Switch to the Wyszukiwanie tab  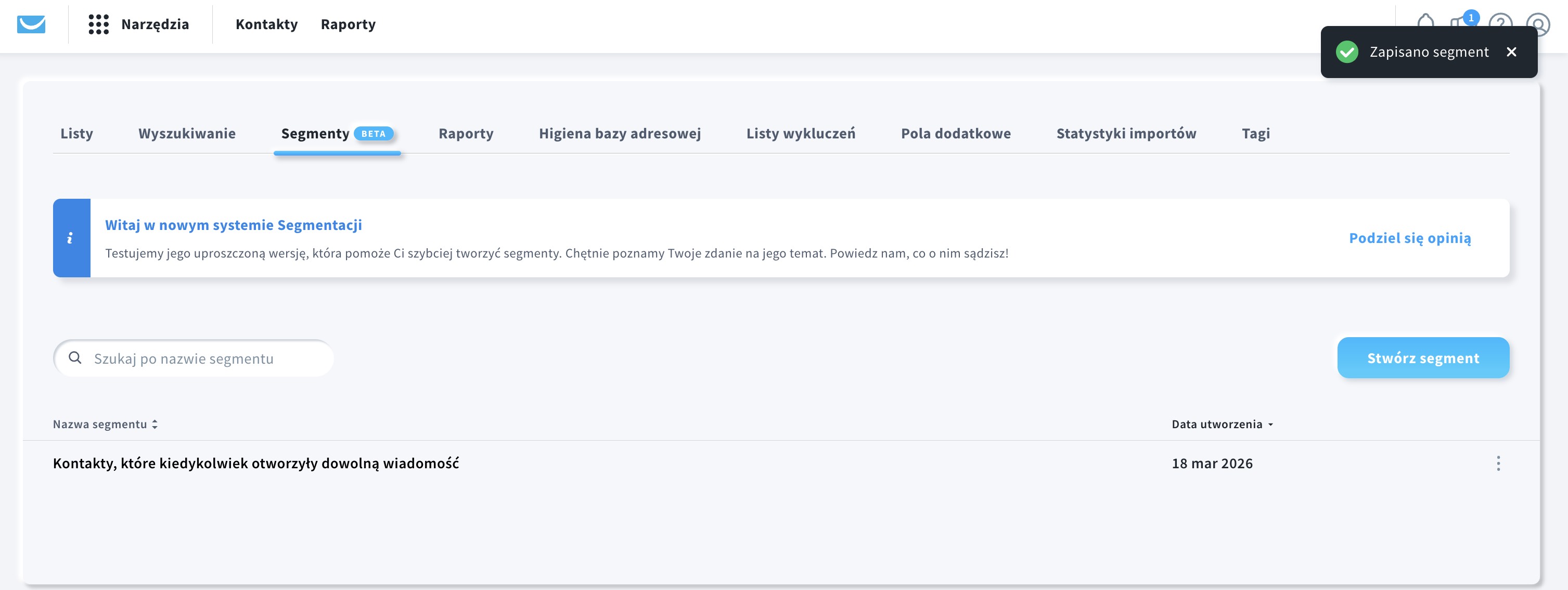click(187, 133)
